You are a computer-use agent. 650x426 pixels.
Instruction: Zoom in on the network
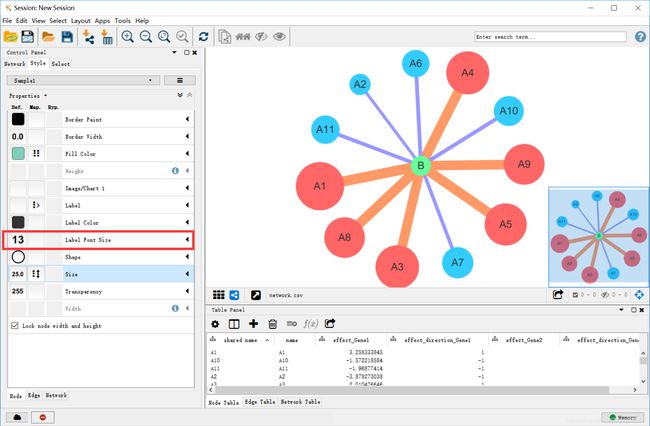(128, 37)
